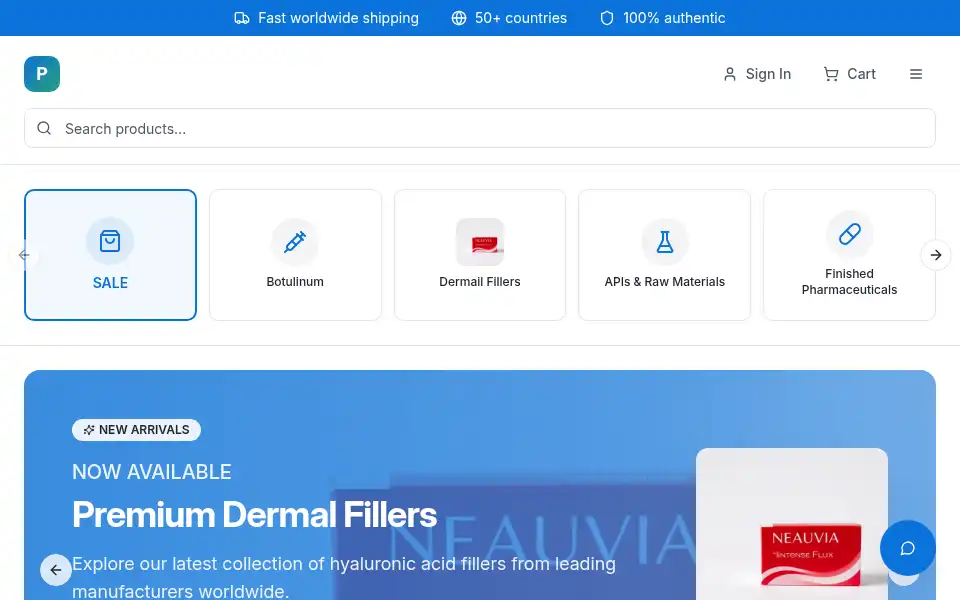Screen dimensions: 960x600
Task: Click the shield authentic icon
Action: click(x=607, y=18)
